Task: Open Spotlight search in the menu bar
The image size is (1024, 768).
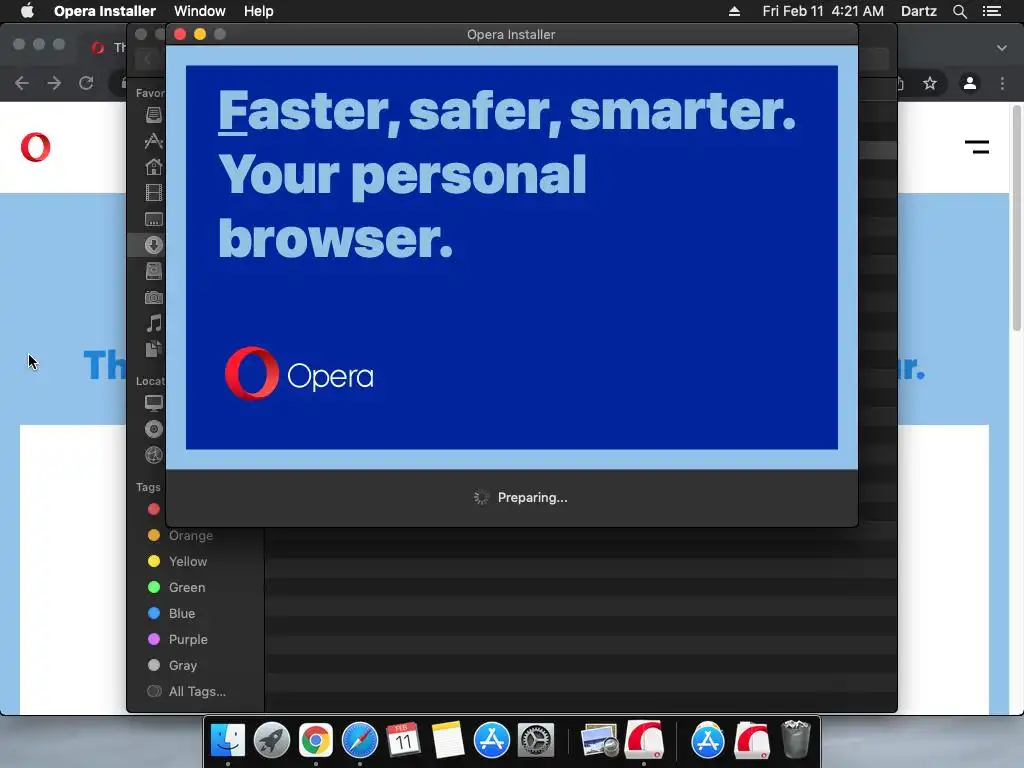Action: tap(959, 11)
